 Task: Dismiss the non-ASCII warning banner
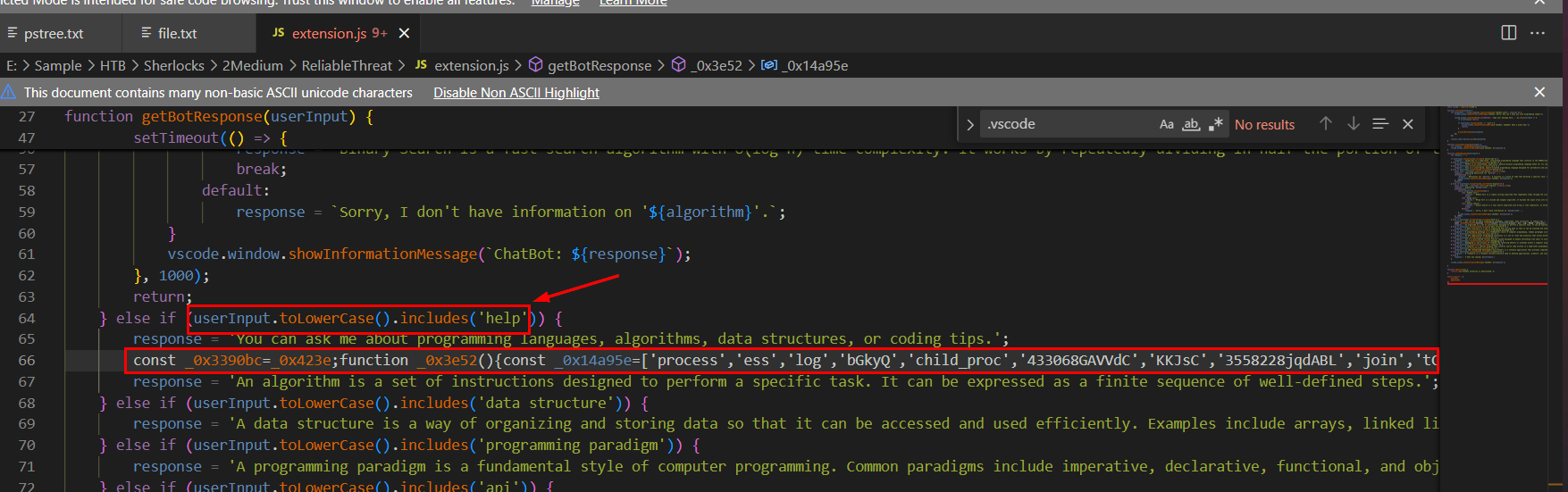coord(1539,92)
